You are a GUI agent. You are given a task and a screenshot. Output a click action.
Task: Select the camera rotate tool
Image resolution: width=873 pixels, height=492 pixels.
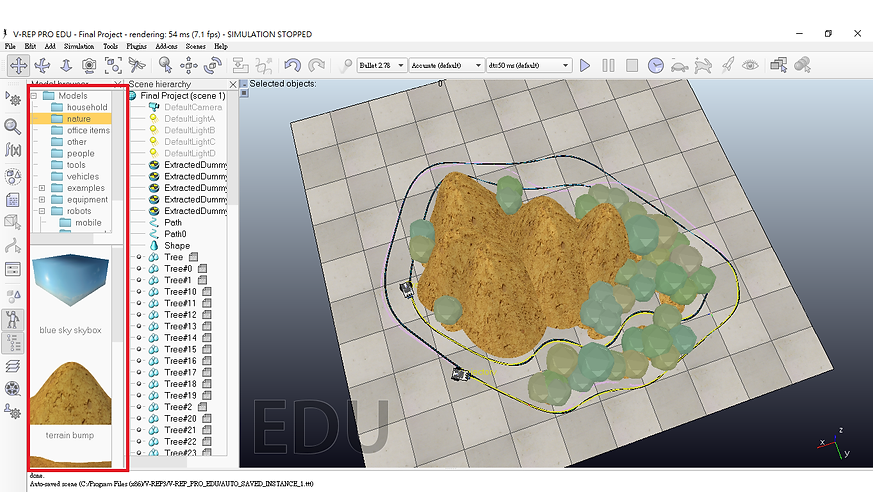click(42, 66)
